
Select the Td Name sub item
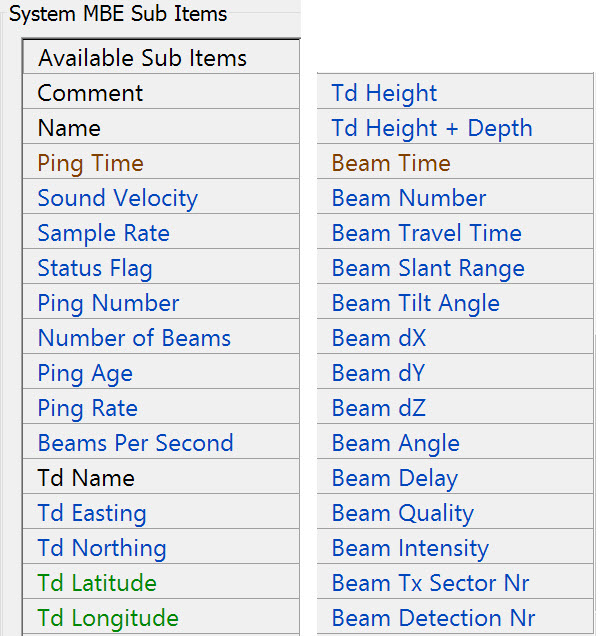click(86, 478)
